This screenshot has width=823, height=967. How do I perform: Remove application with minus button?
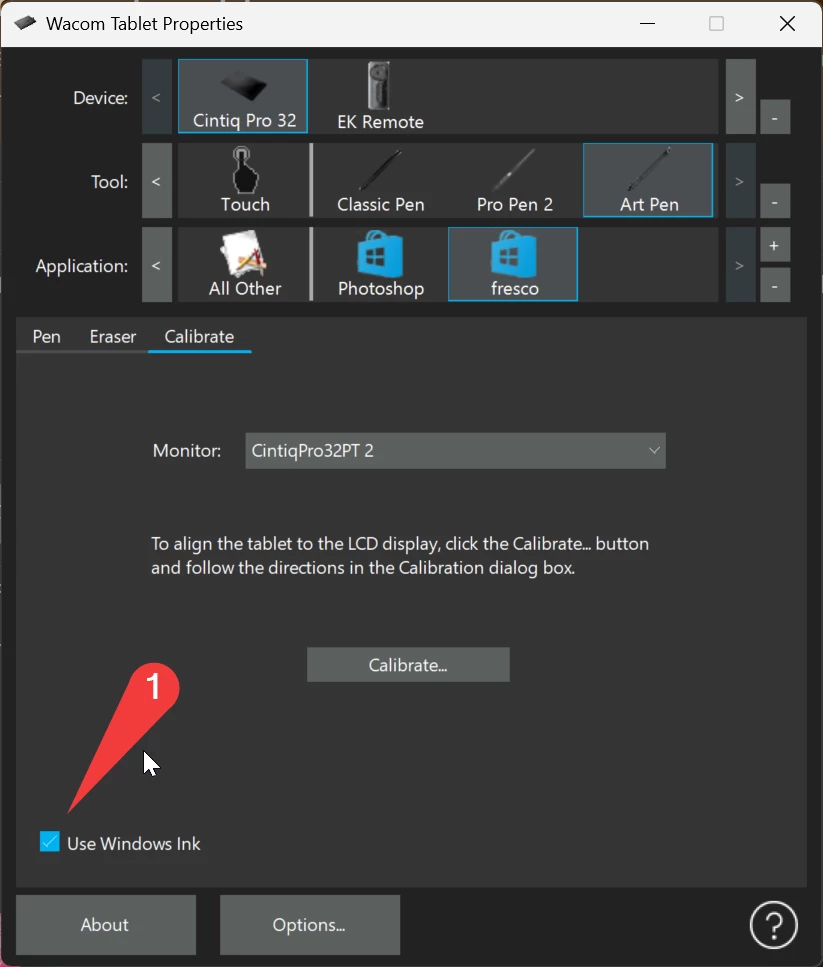point(775,285)
